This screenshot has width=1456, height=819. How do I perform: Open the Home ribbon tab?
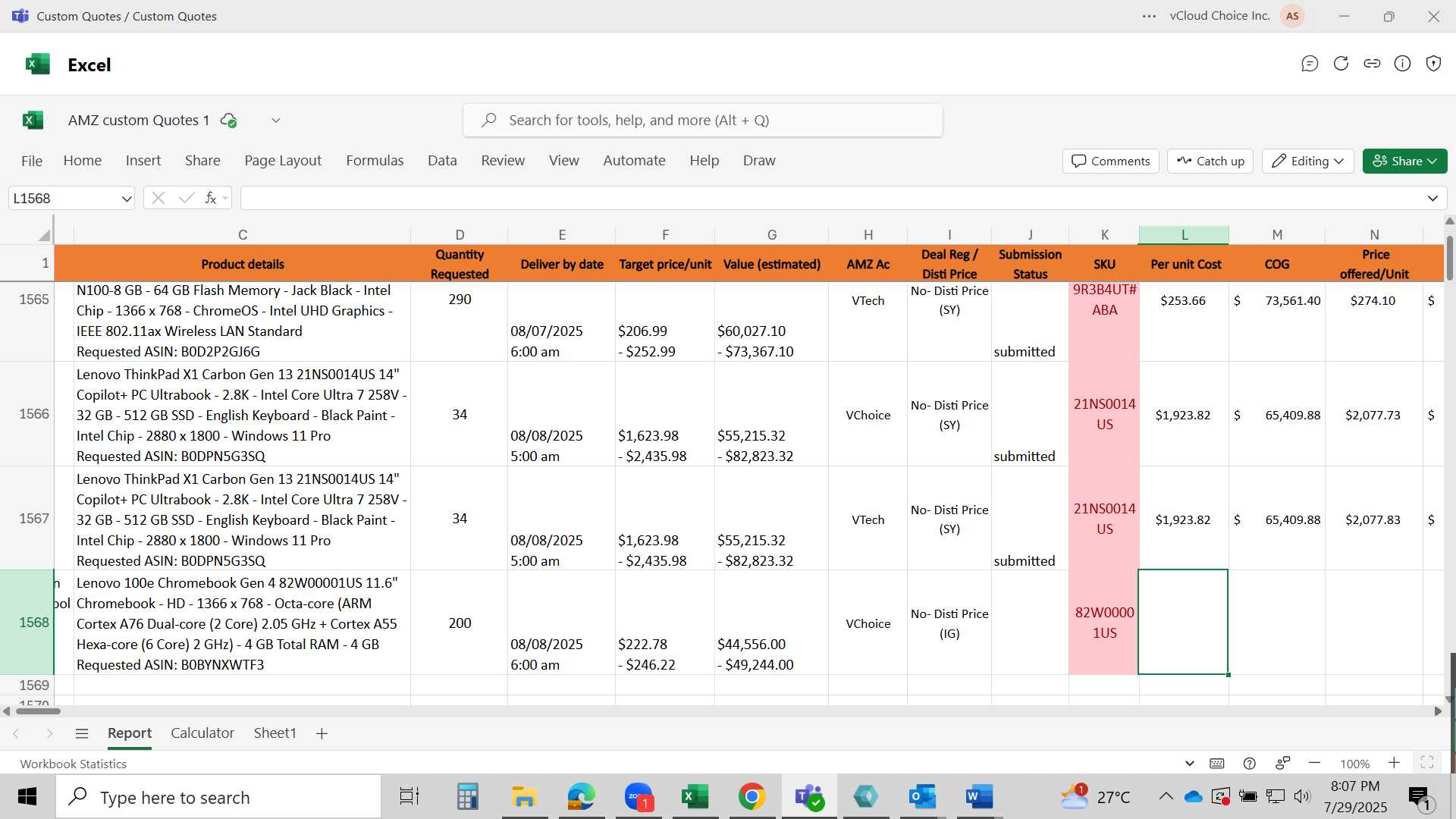[83, 161]
